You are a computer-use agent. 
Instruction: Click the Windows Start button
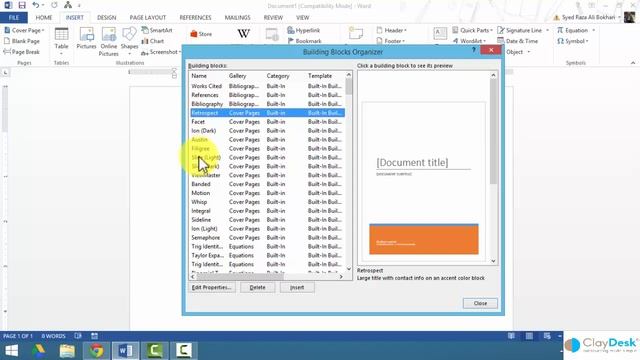11,351
